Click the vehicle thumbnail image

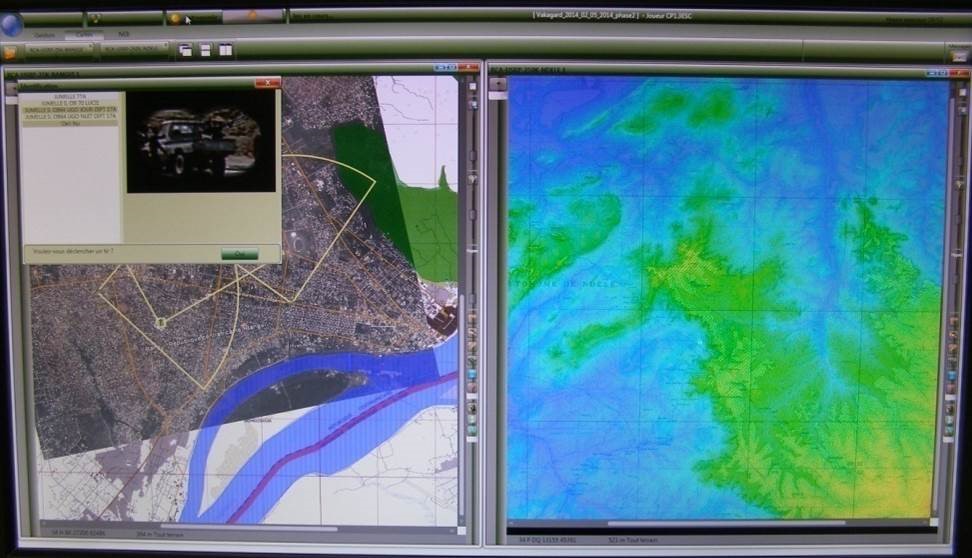coord(200,141)
